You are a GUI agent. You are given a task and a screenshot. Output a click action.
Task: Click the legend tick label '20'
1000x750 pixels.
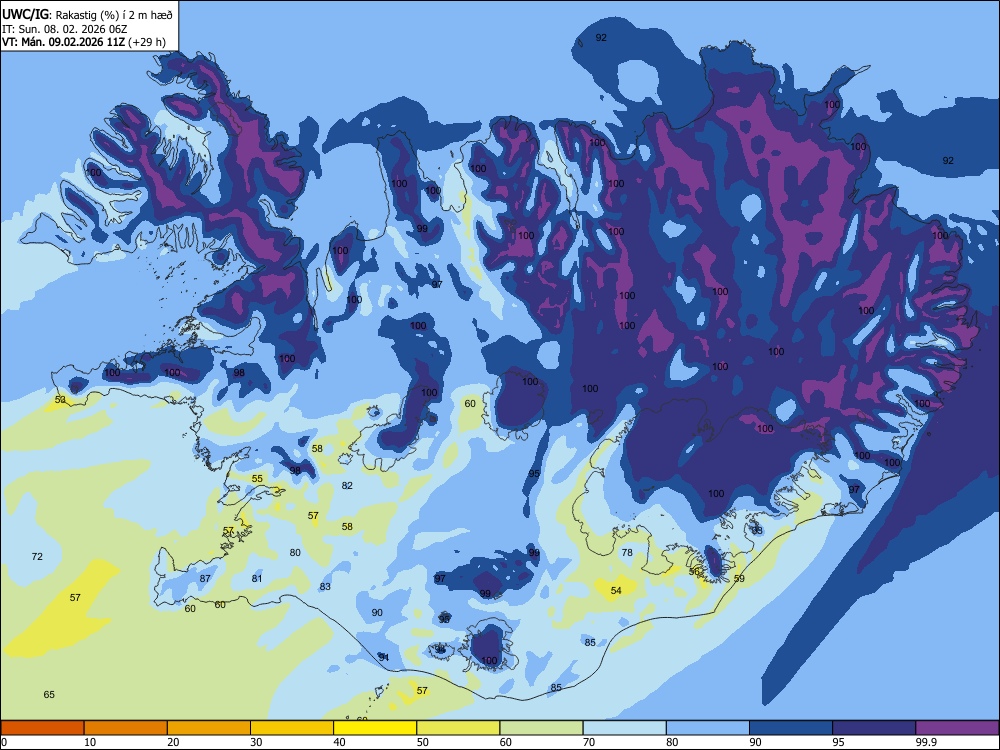(x=173, y=742)
